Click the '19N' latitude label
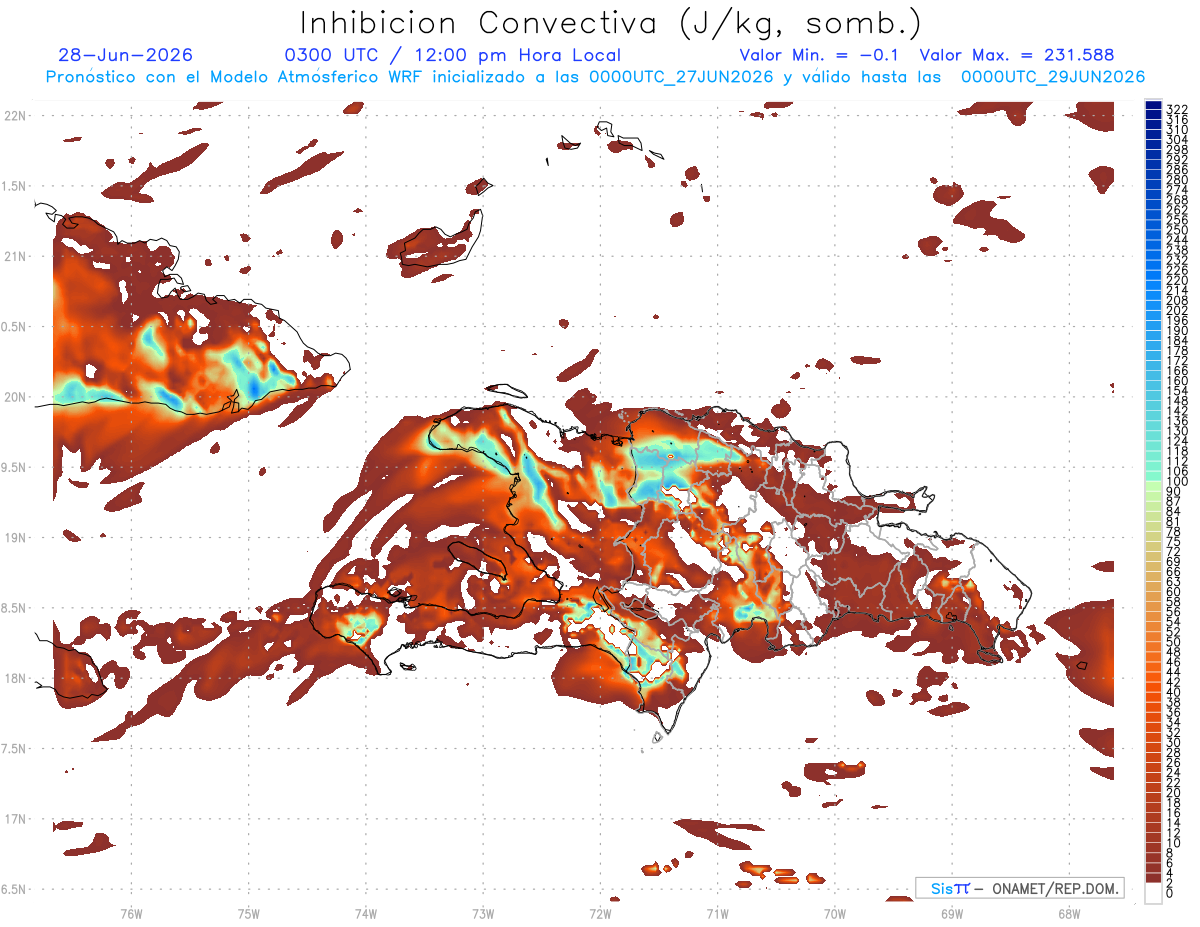The width and height of the screenshot is (1200, 927). (x=14, y=537)
